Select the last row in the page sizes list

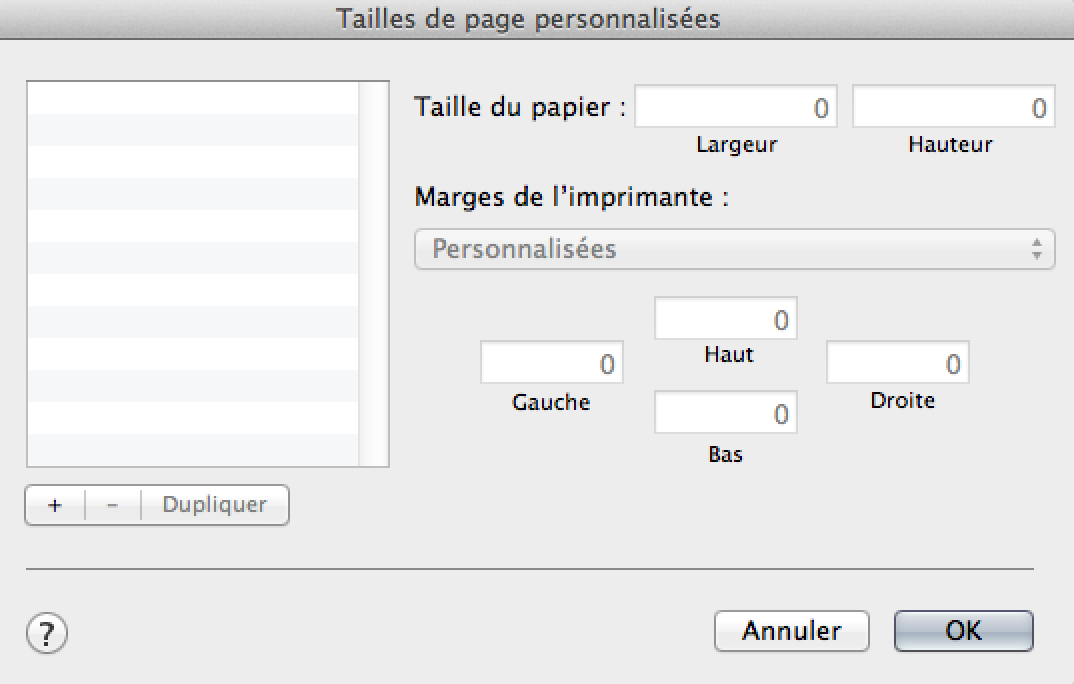[x=192, y=449]
